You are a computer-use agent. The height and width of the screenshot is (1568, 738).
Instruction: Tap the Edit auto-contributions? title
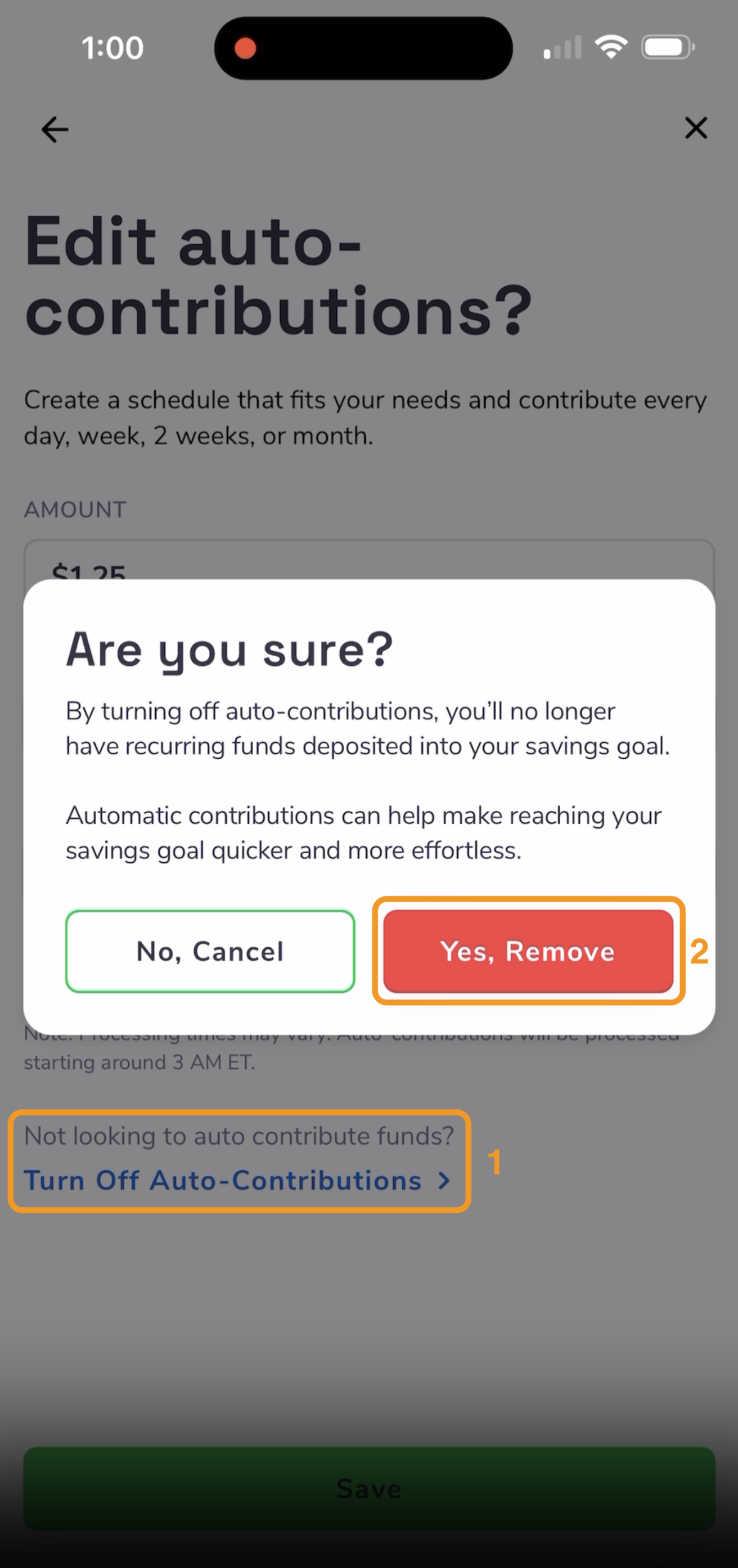pyautogui.click(x=278, y=276)
